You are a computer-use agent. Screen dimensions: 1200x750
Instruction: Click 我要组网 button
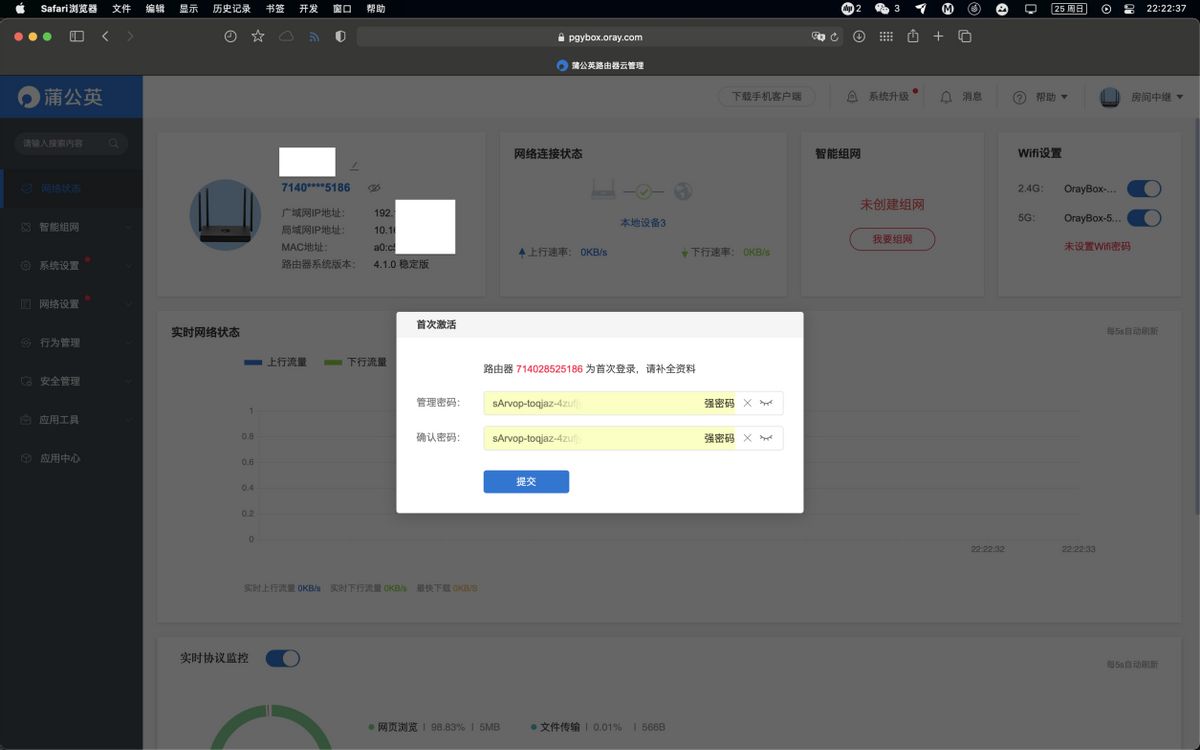click(892, 240)
